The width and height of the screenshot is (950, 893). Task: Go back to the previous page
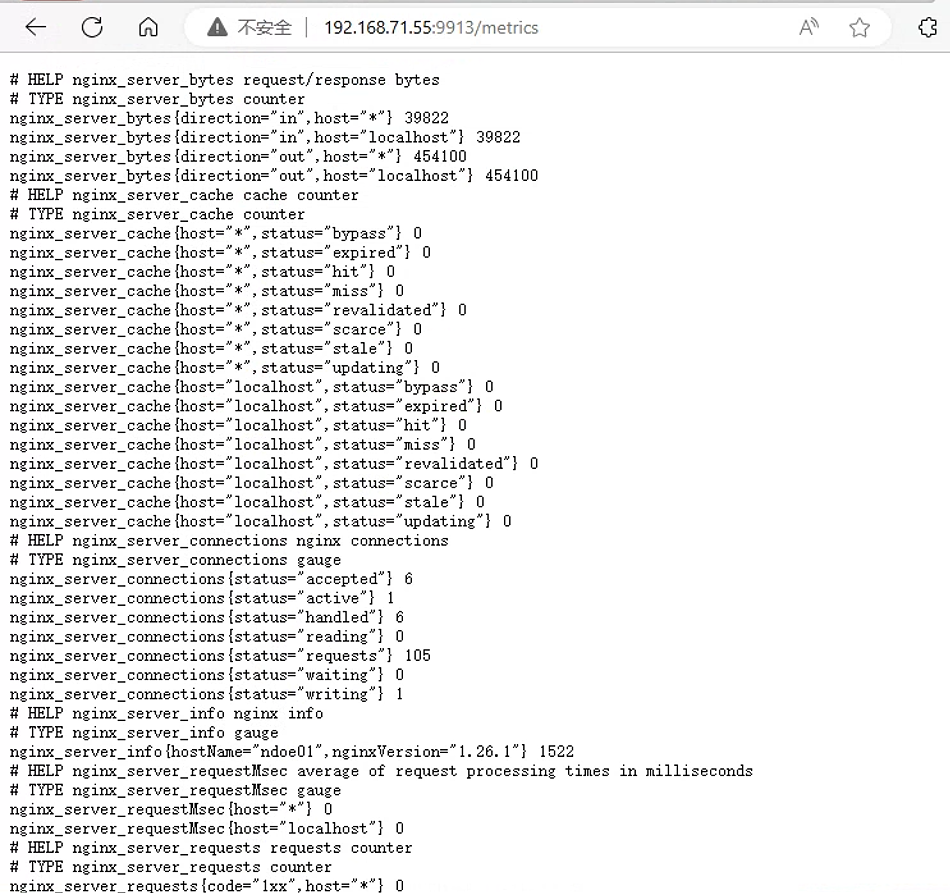coord(36,27)
